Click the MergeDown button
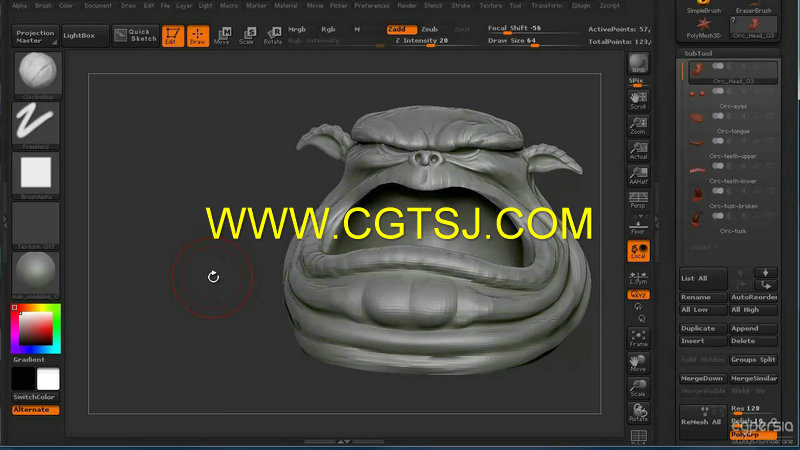This screenshot has height=450, width=800. click(x=703, y=379)
